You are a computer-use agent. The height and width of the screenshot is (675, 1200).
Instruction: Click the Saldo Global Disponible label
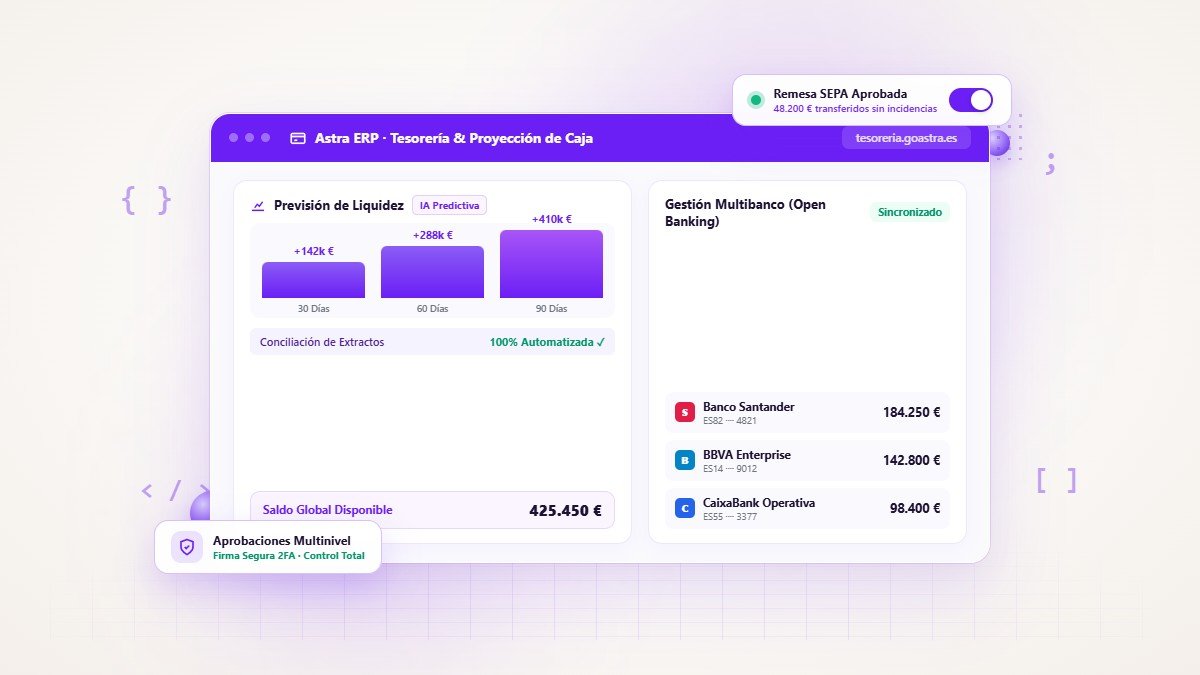click(328, 510)
